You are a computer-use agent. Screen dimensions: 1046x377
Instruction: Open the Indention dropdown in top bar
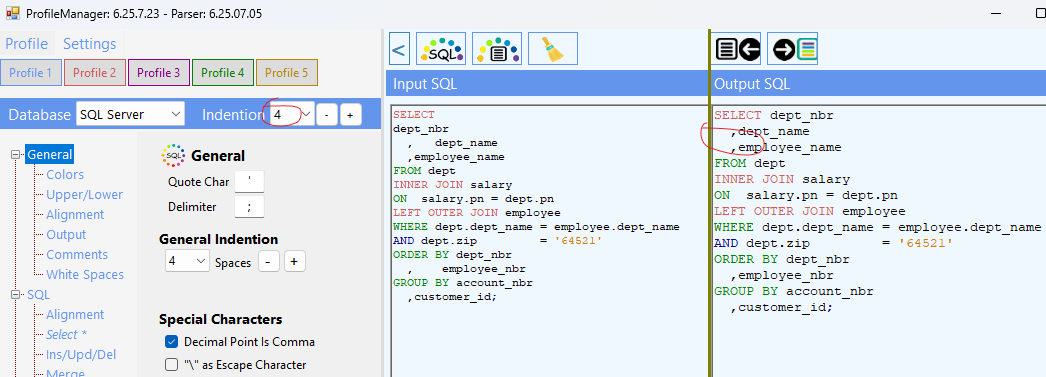(x=291, y=115)
